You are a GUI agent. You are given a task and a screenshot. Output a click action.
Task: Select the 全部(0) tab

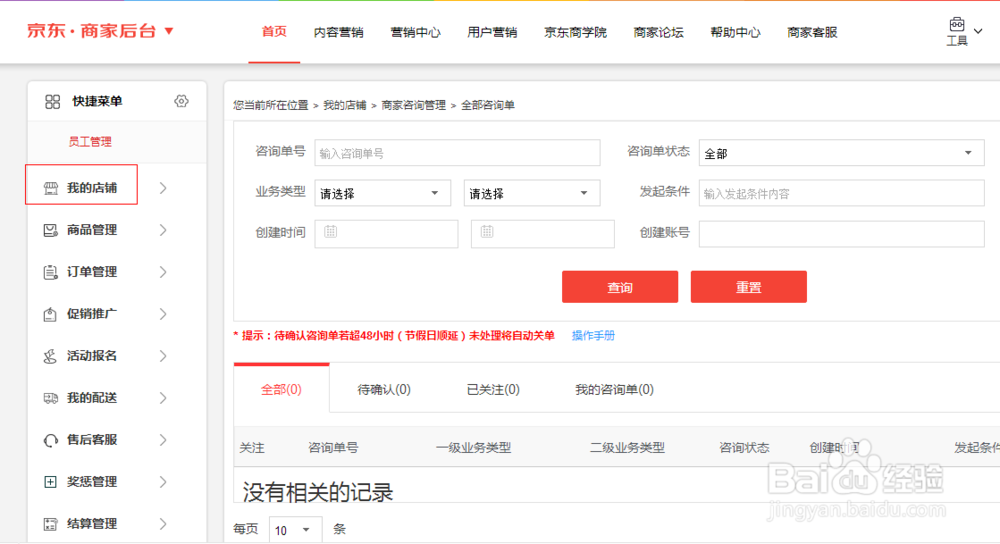click(281, 389)
